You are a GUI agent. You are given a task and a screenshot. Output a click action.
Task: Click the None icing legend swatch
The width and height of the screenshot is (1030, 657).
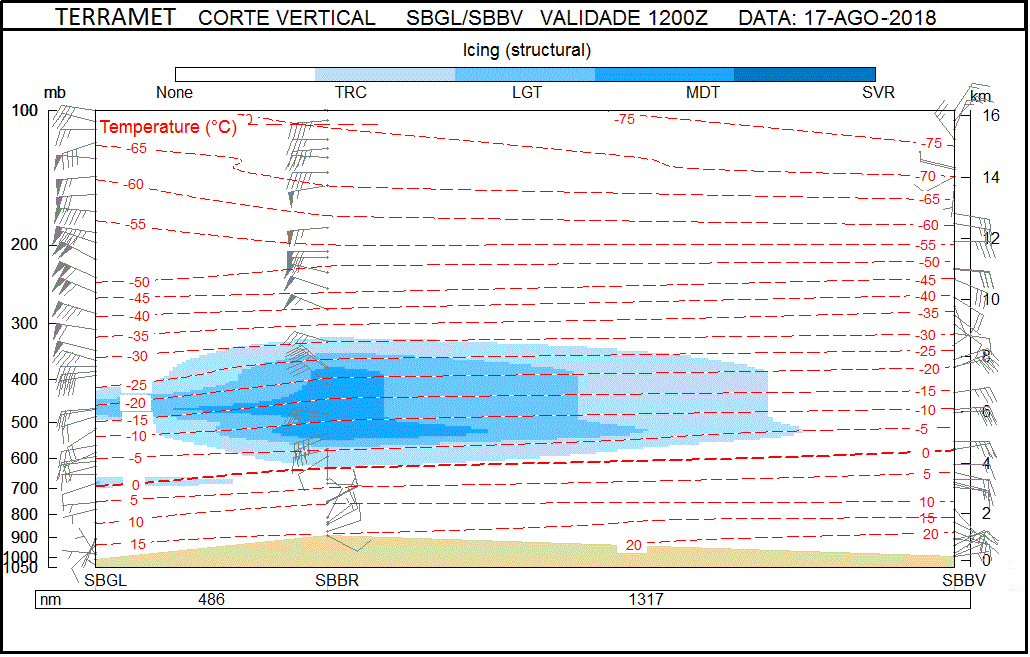pyautogui.click(x=245, y=74)
